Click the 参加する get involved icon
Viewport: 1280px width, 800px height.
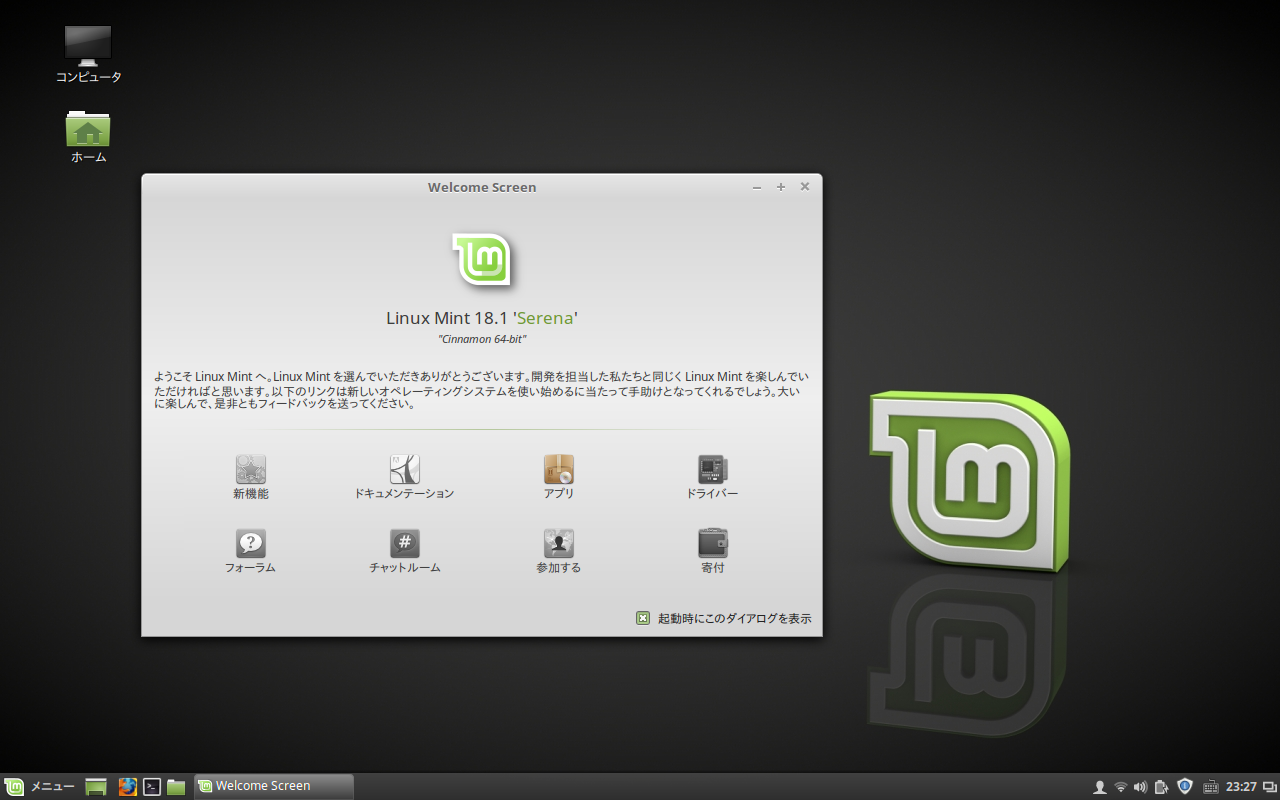(x=558, y=544)
